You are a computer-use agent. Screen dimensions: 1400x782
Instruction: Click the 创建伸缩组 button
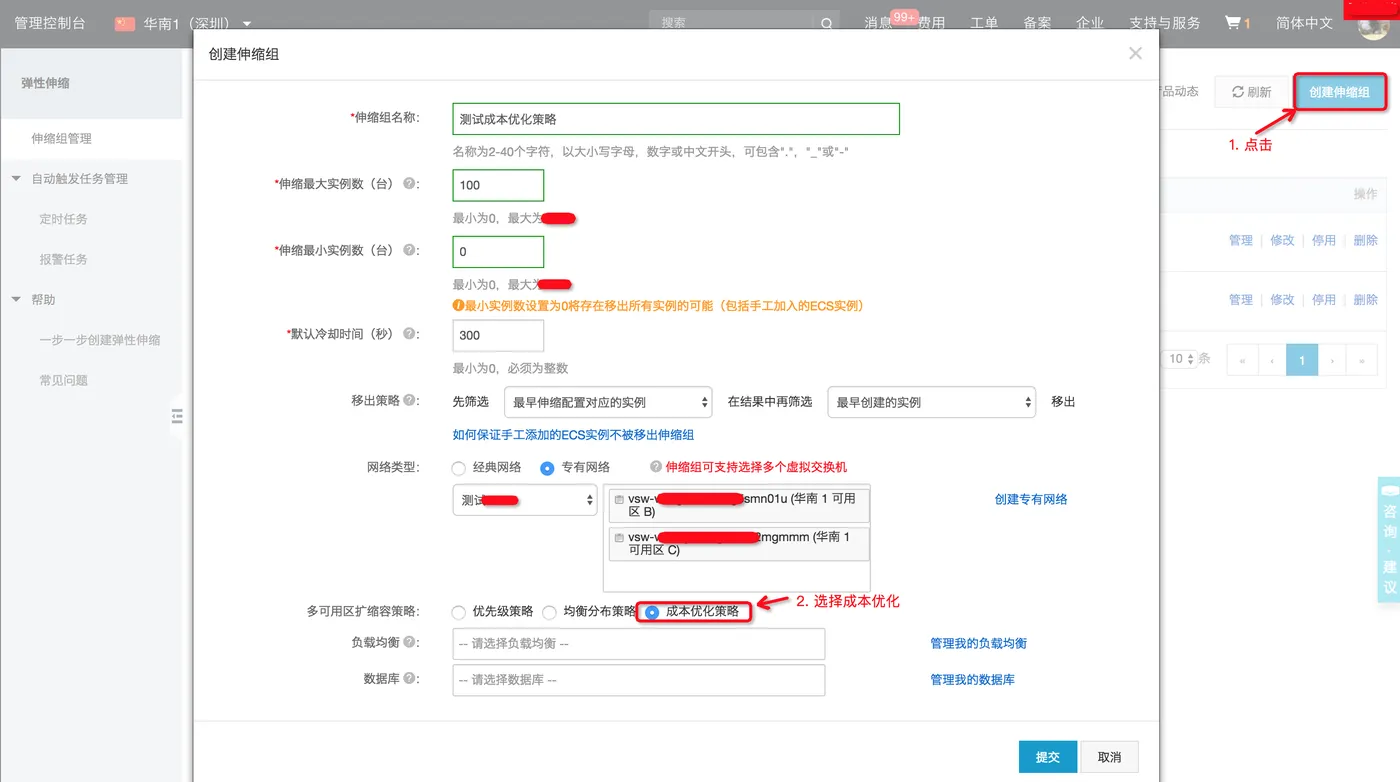click(1339, 92)
